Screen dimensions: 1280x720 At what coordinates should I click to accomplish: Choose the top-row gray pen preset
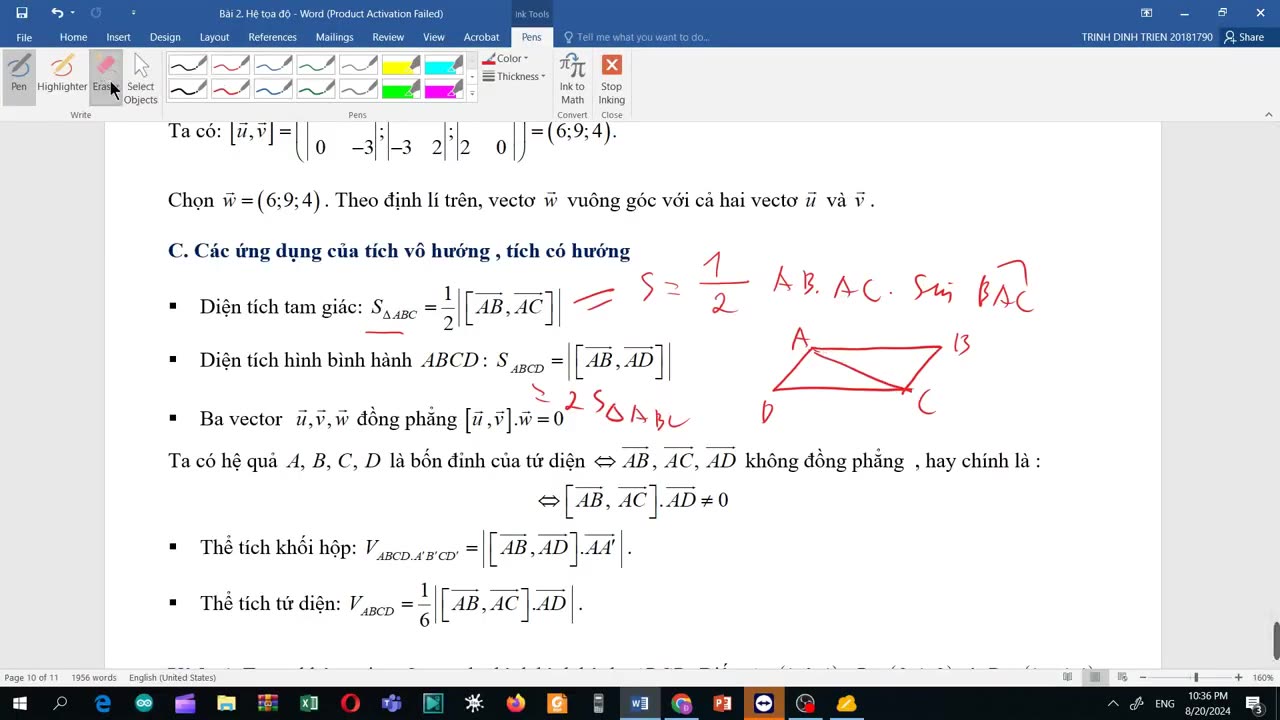coord(358,67)
